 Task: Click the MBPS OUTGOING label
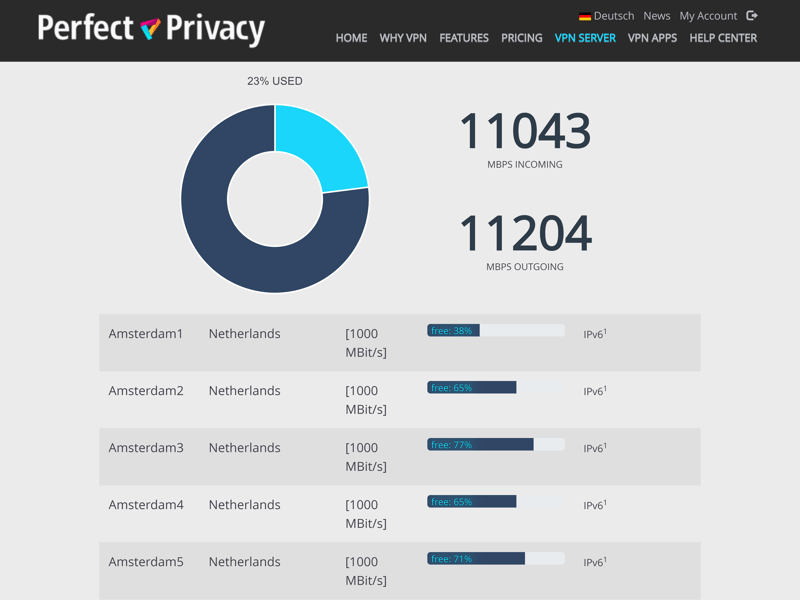(524, 266)
